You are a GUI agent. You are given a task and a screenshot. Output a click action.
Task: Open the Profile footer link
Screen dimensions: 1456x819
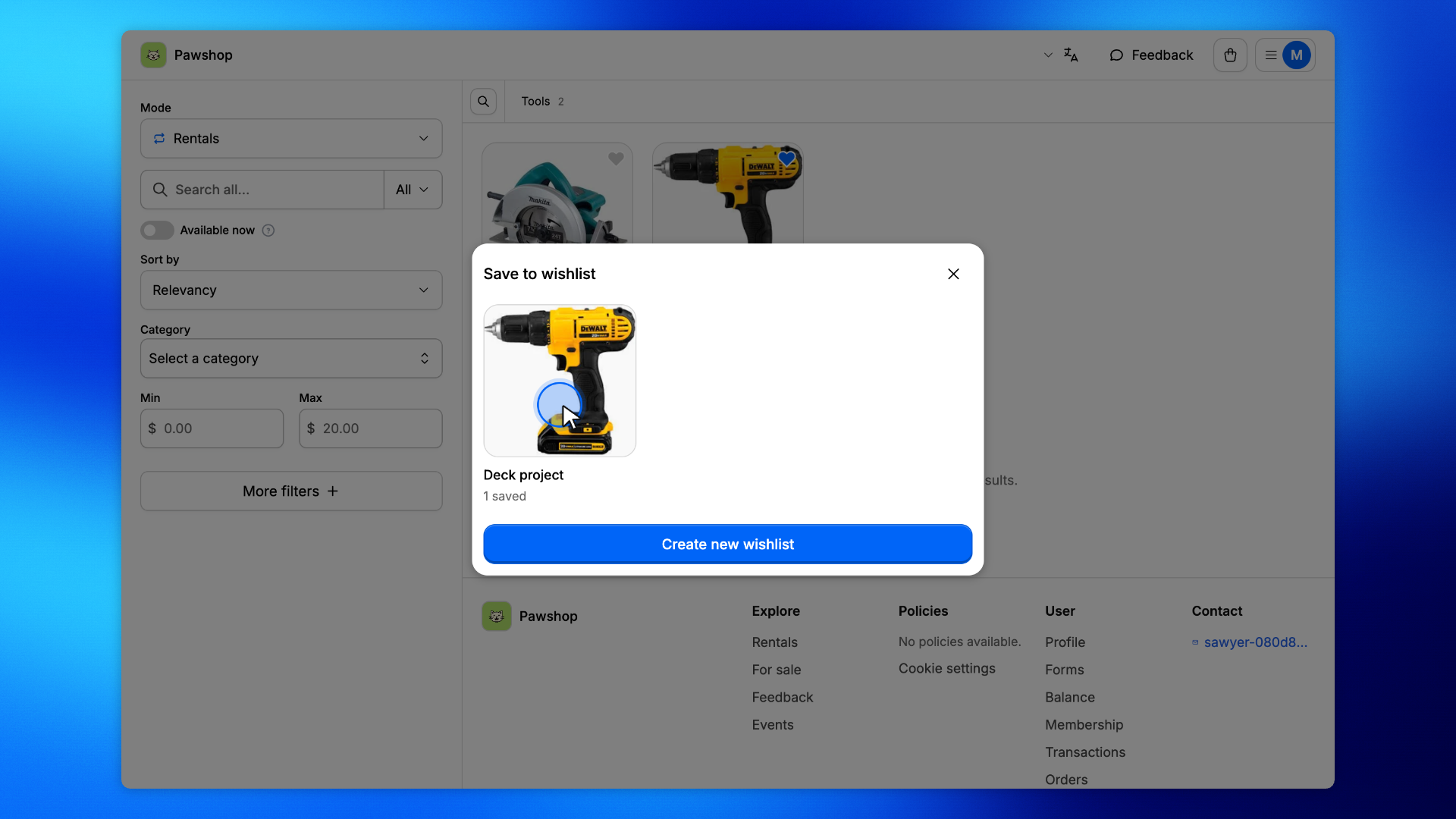[1065, 642]
